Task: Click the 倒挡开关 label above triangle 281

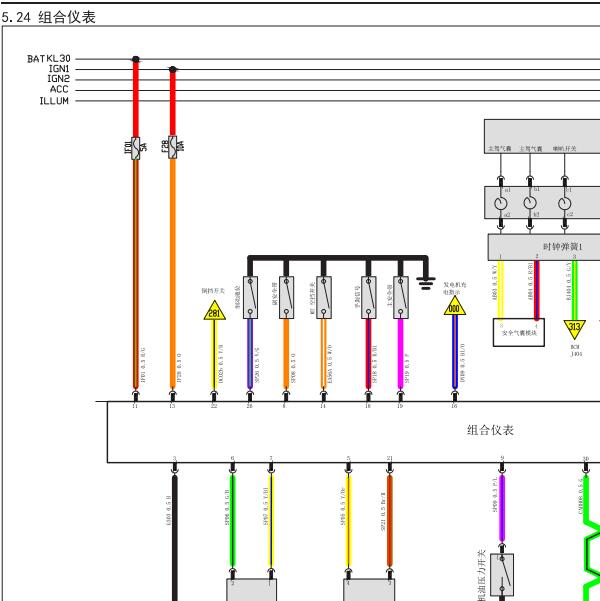Action: click(213, 291)
